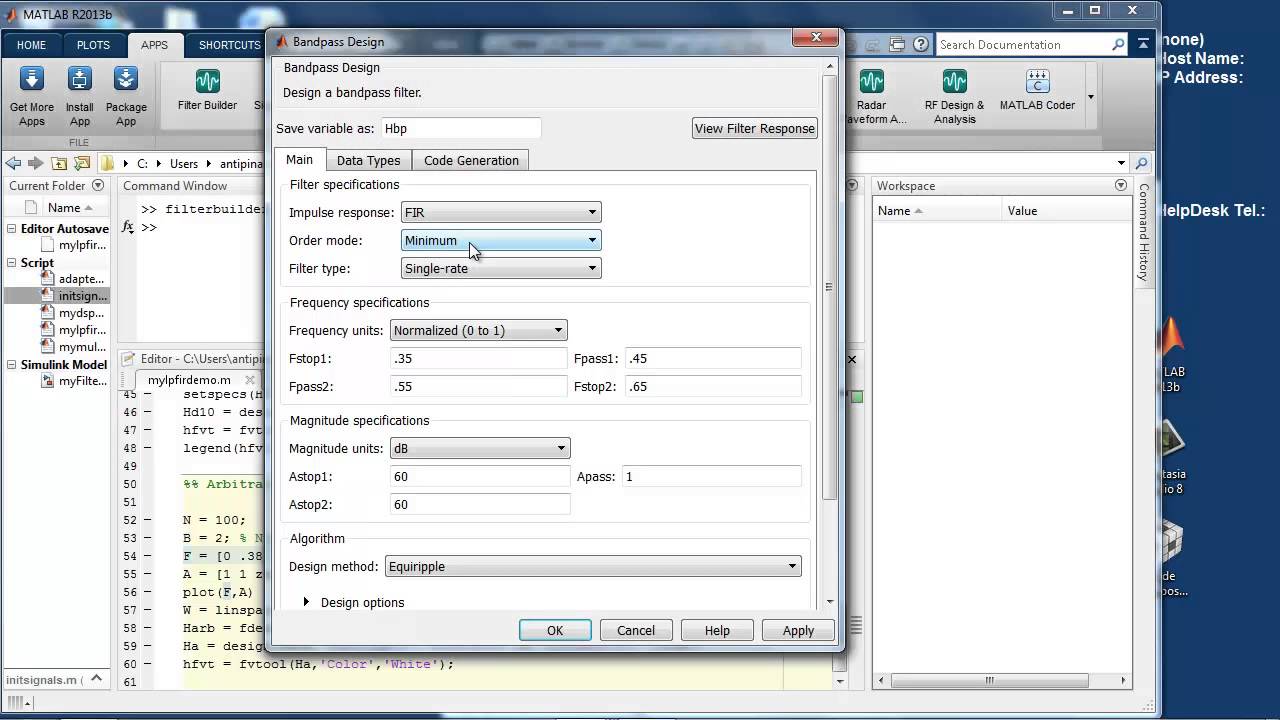Open Get More Apps in MATLAB toolstrip
The image size is (1280, 720).
pyautogui.click(x=32, y=96)
